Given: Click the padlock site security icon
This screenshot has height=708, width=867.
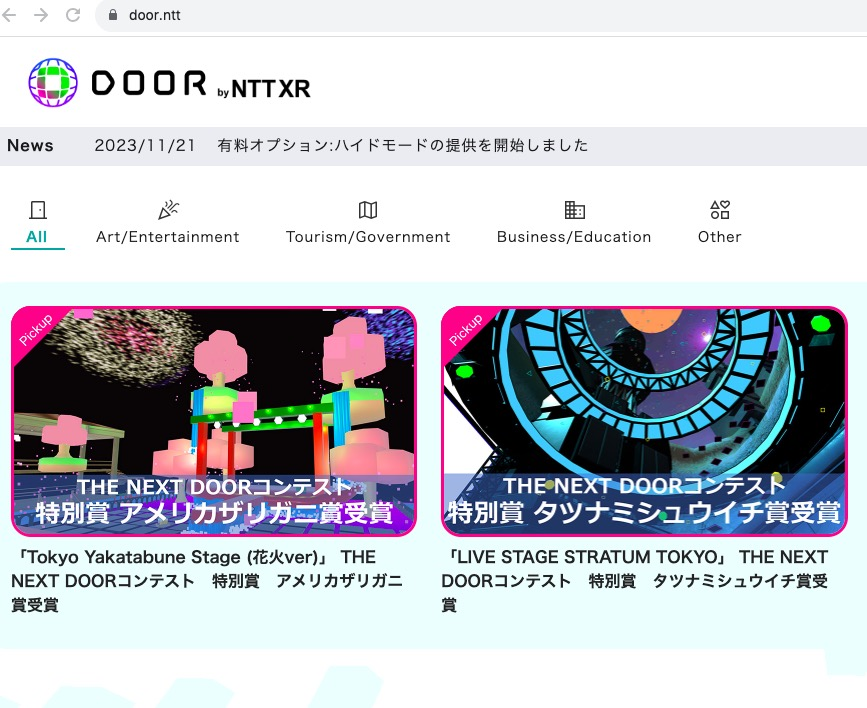Looking at the screenshot, I should pos(113,15).
